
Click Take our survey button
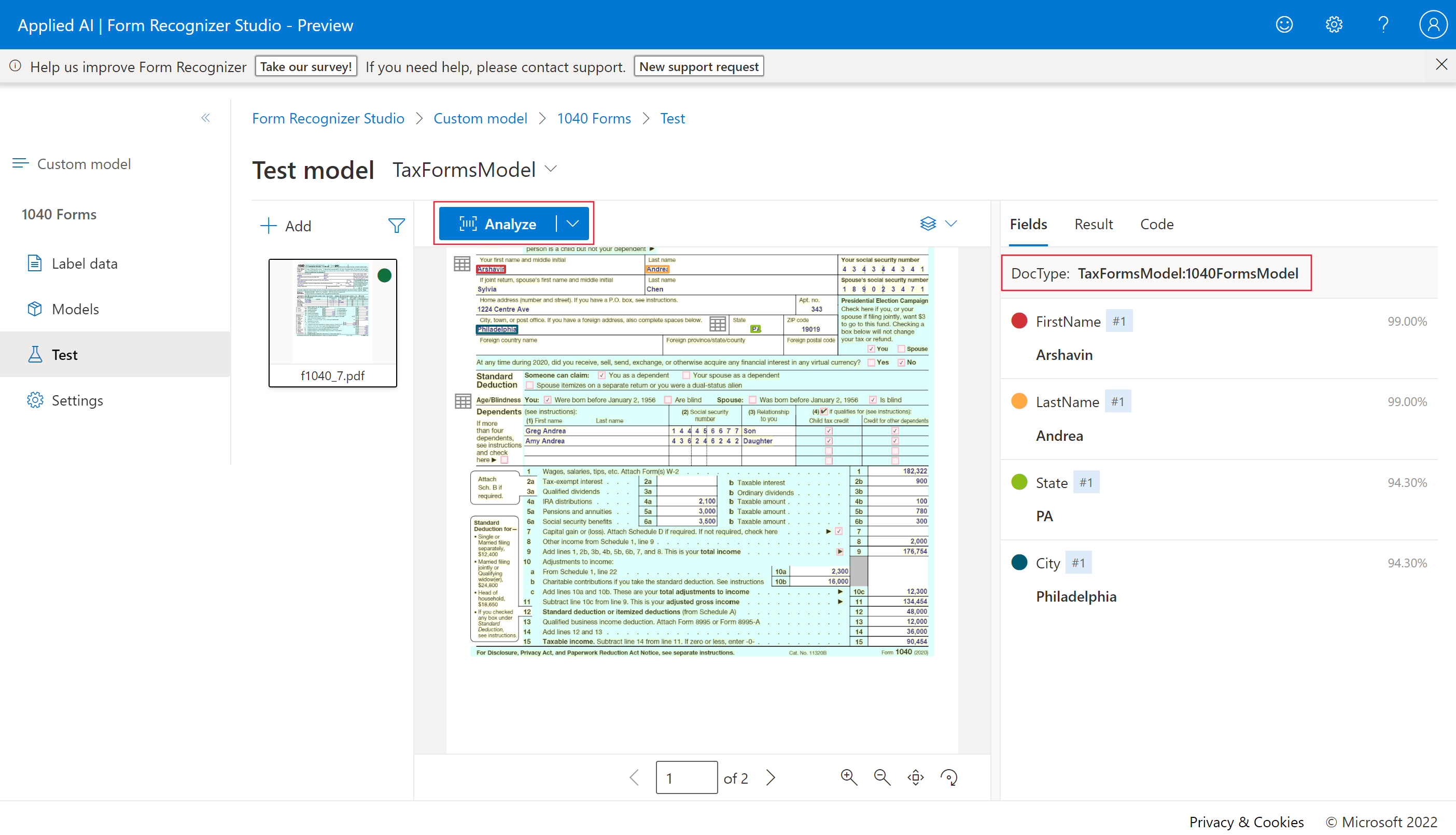306,66
